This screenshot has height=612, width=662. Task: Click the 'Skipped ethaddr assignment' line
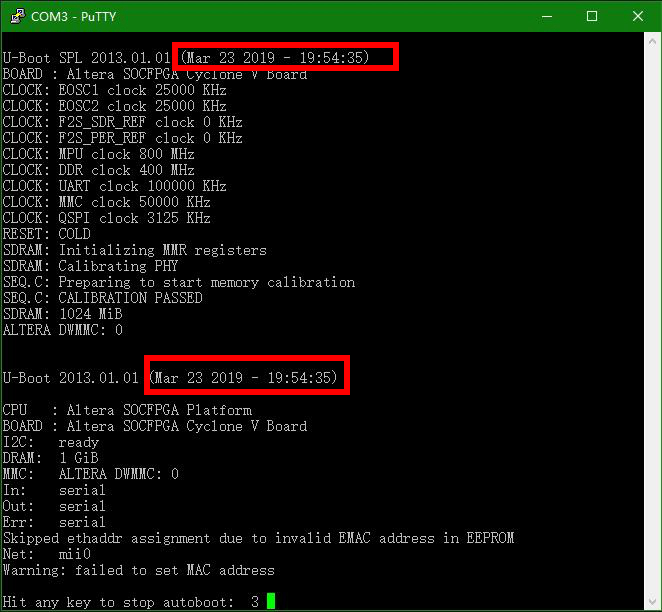[x=258, y=538]
